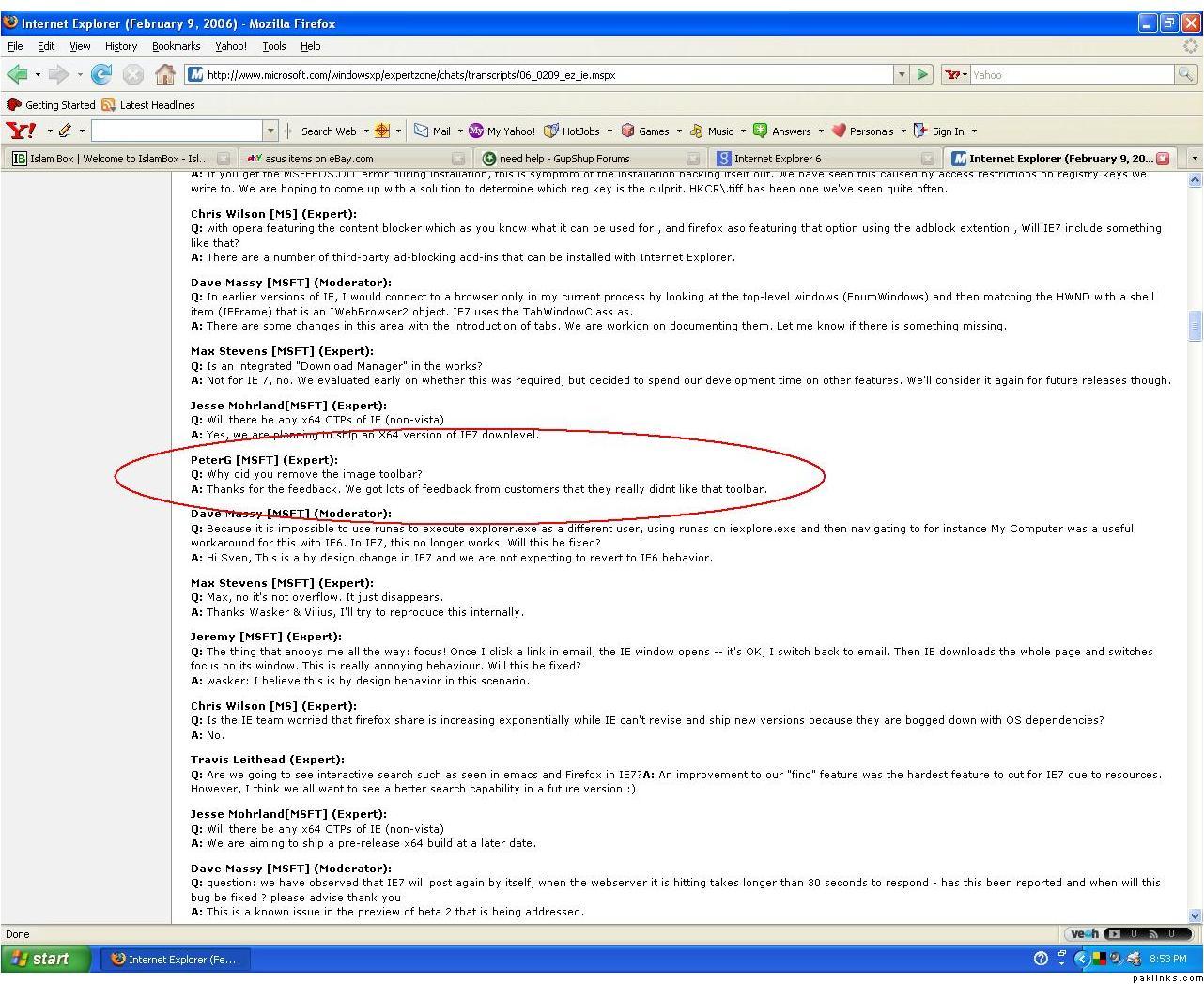Click the Reload page icon
This screenshot has width=1204, height=984.
coord(101,74)
